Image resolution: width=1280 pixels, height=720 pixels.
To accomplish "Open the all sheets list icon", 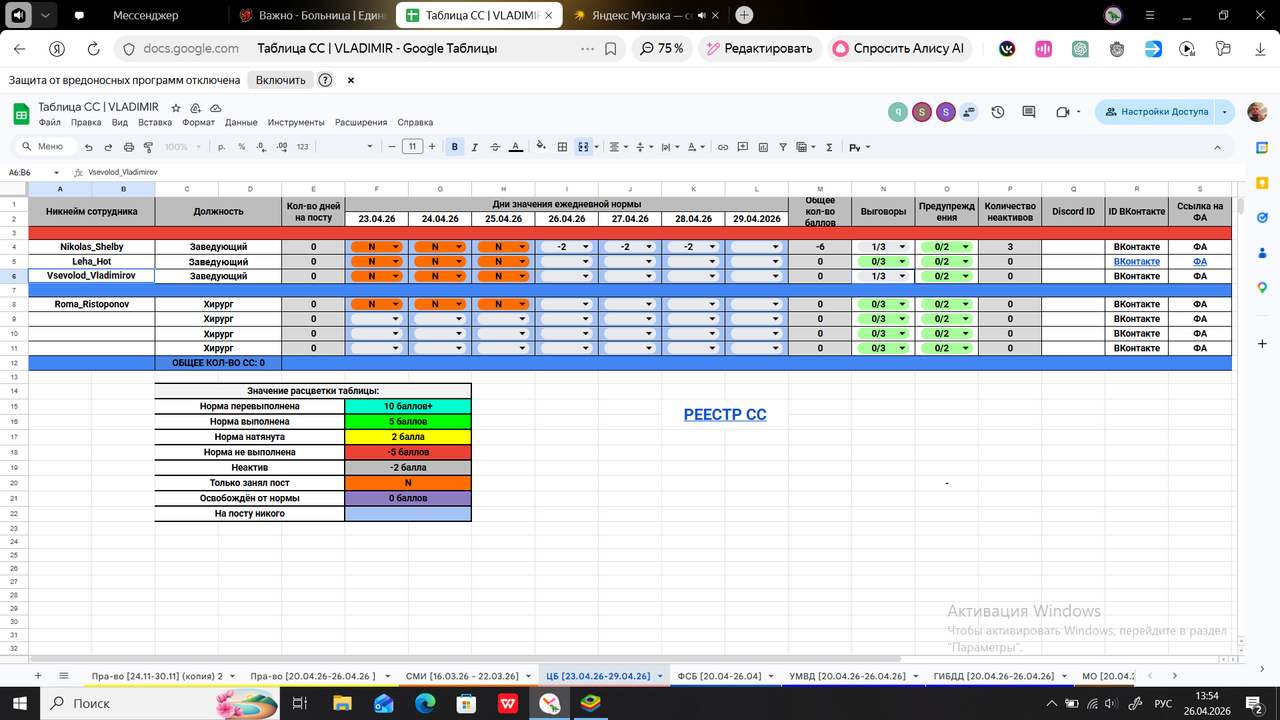I will pos(64,676).
